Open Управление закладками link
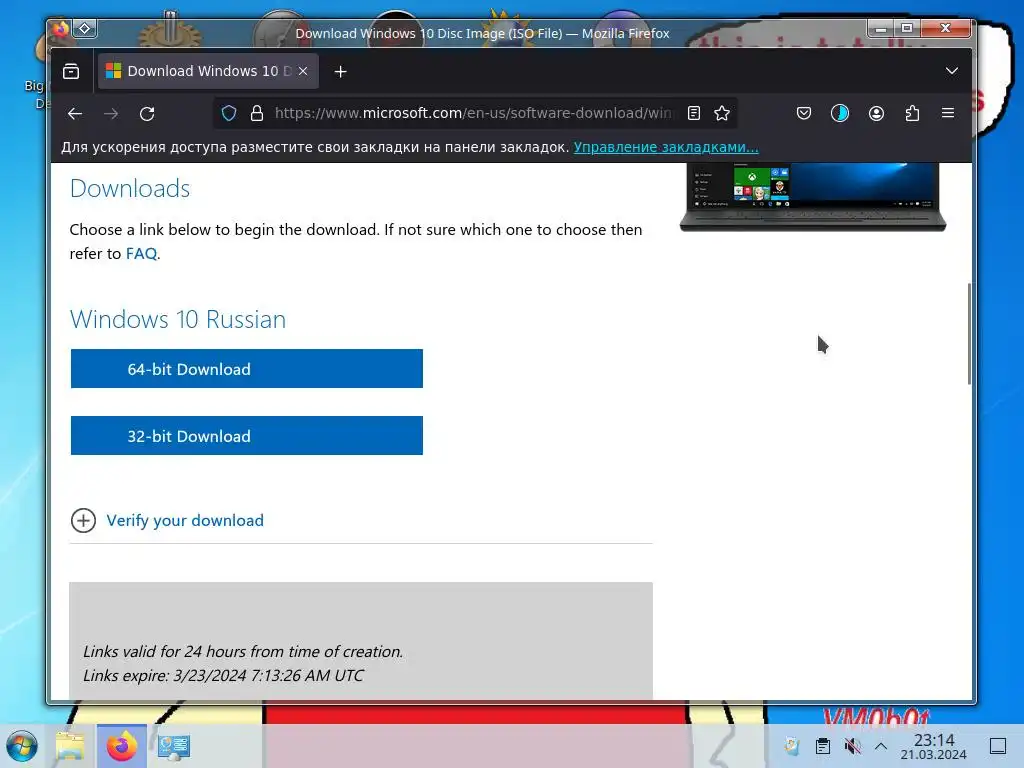 [666, 147]
